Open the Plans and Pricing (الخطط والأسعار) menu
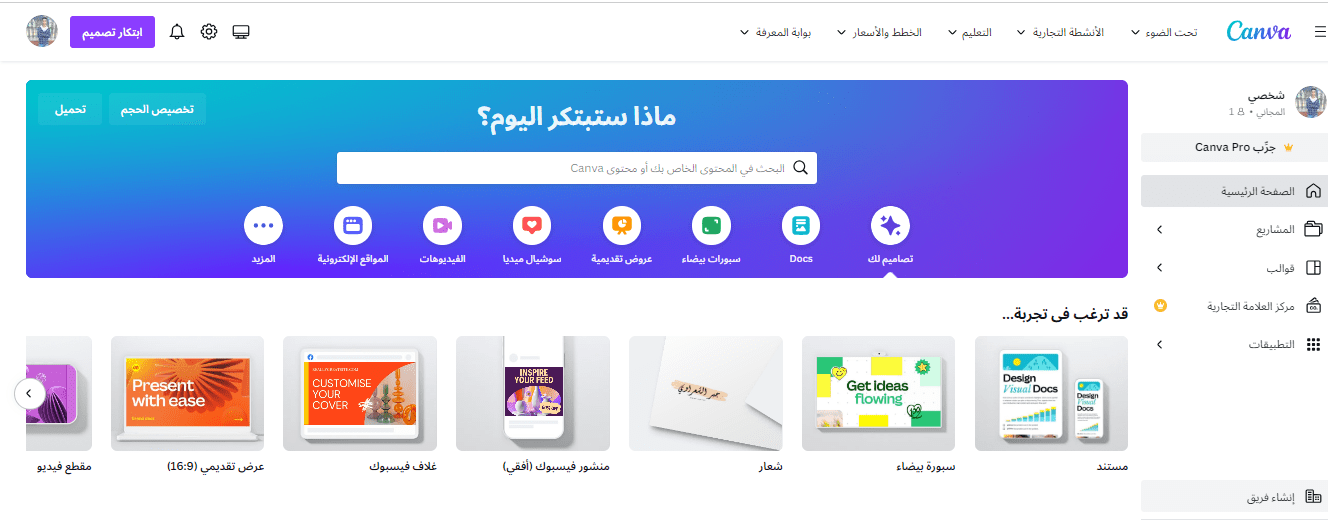The image size is (1328, 520). (880, 32)
